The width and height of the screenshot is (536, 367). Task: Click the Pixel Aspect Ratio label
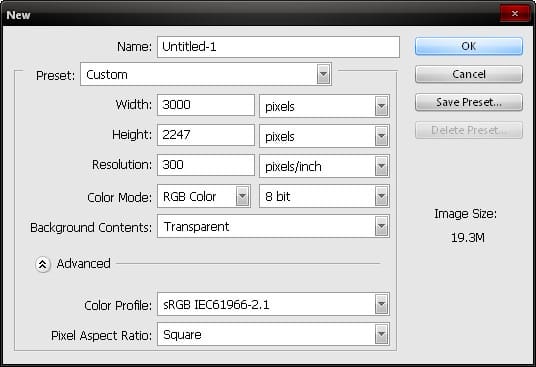[x=102, y=336]
